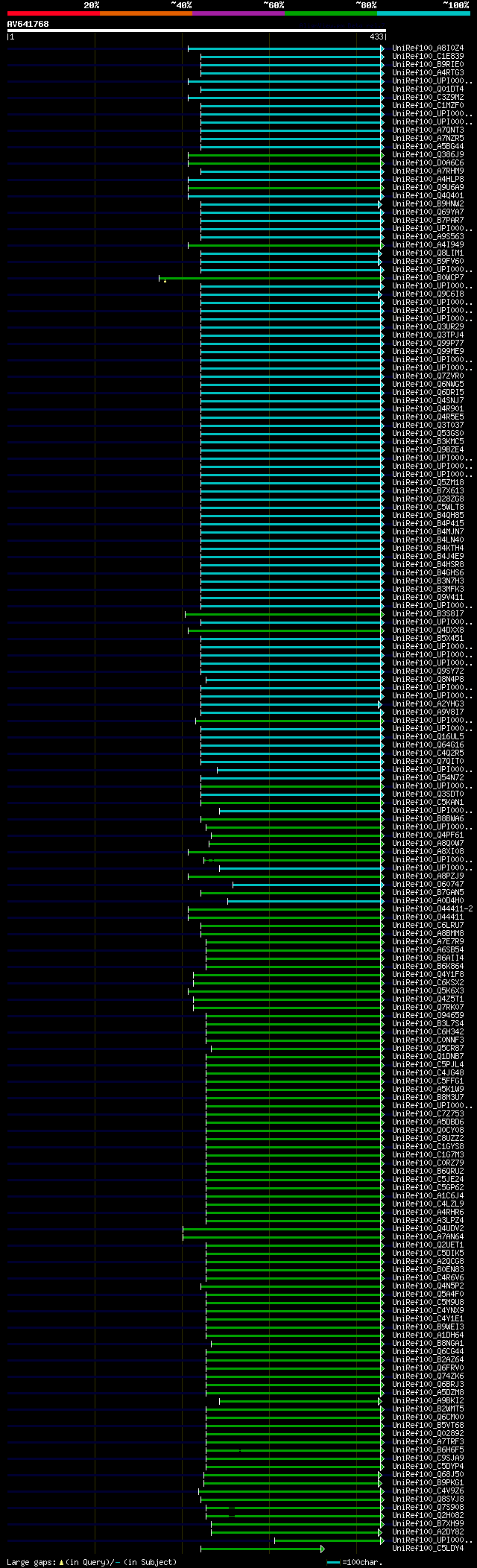Select the UniRef100_A7AN64 label
477x1568 pixels.
coord(428,1237)
